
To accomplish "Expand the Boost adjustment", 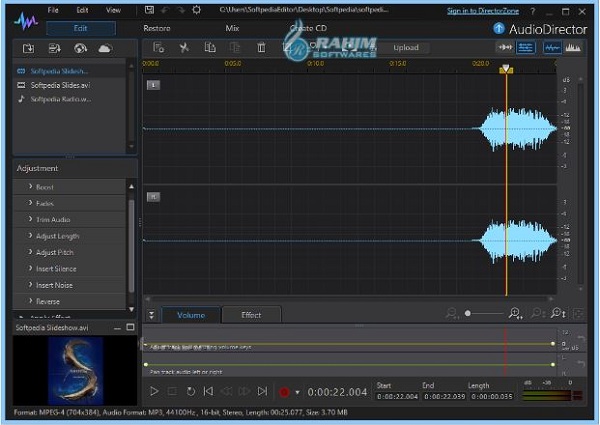I will [x=45, y=187].
